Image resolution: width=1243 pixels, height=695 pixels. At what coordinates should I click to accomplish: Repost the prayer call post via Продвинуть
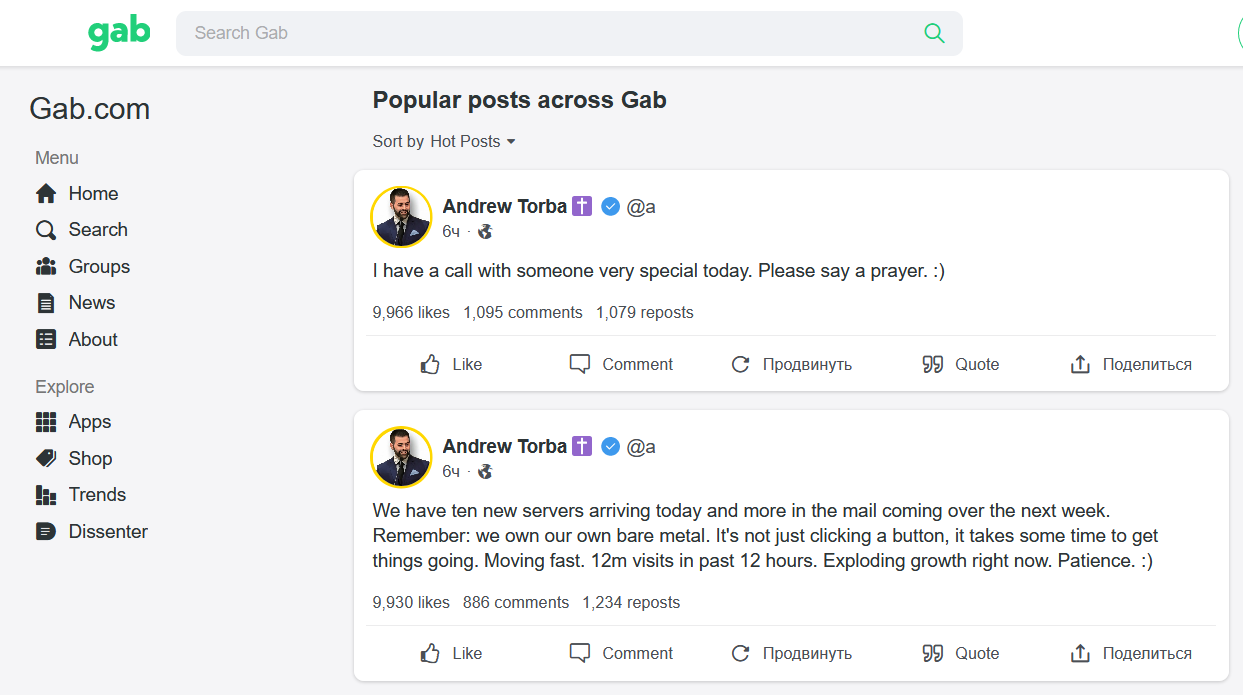point(791,365)
